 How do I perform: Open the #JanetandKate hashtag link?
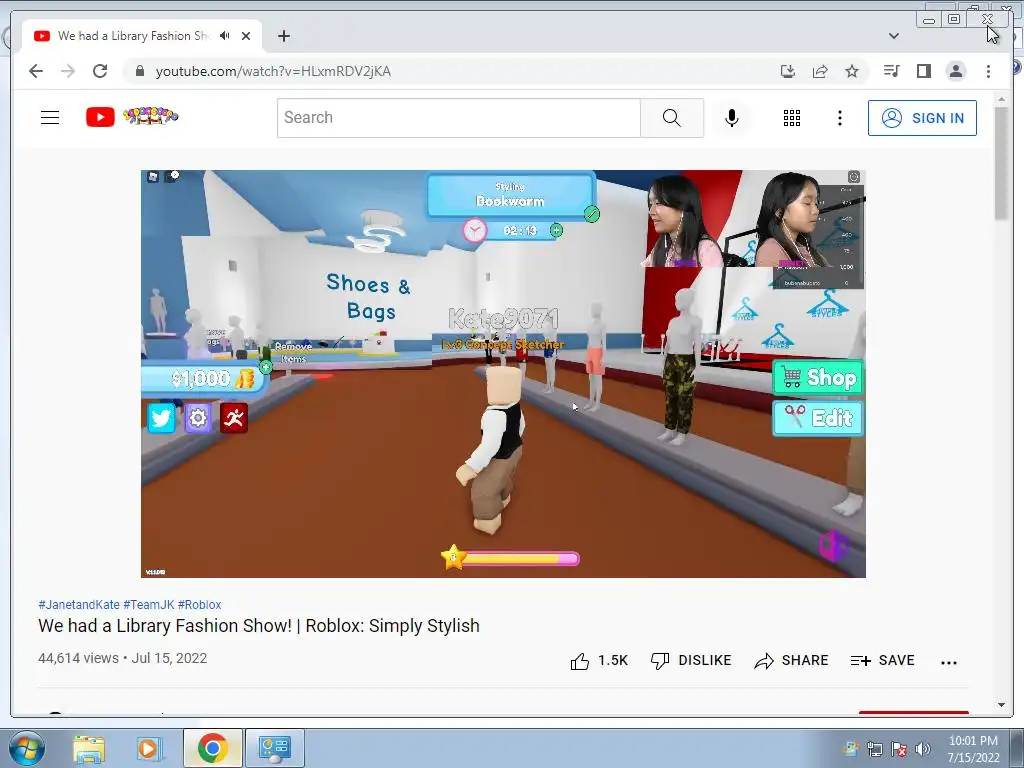tap(79, 605)
